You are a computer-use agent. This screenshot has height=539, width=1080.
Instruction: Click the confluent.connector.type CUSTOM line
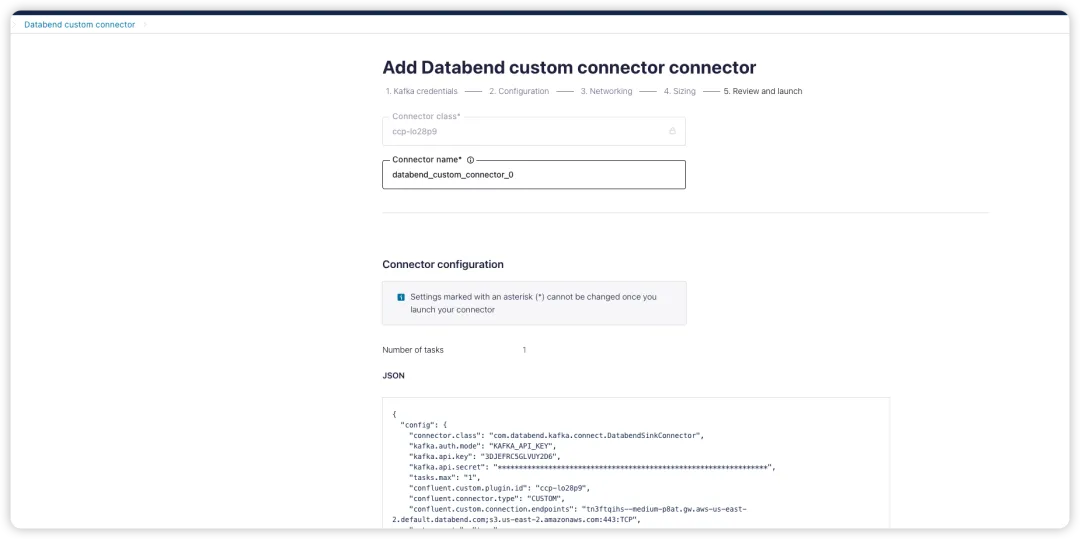[x=487, y=498]
